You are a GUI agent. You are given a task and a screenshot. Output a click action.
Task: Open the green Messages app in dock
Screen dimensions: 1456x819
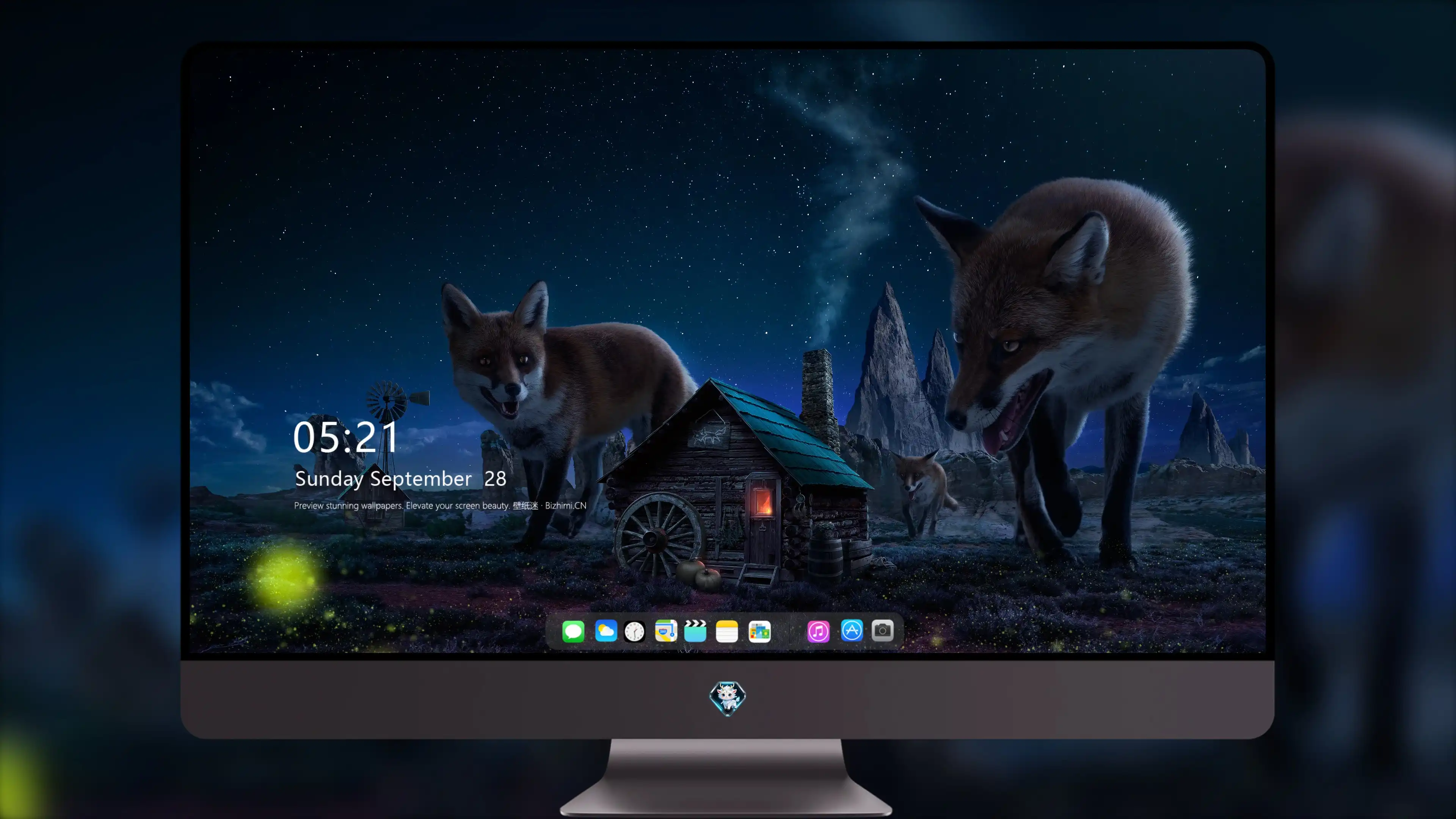click(x=573, y=631)
